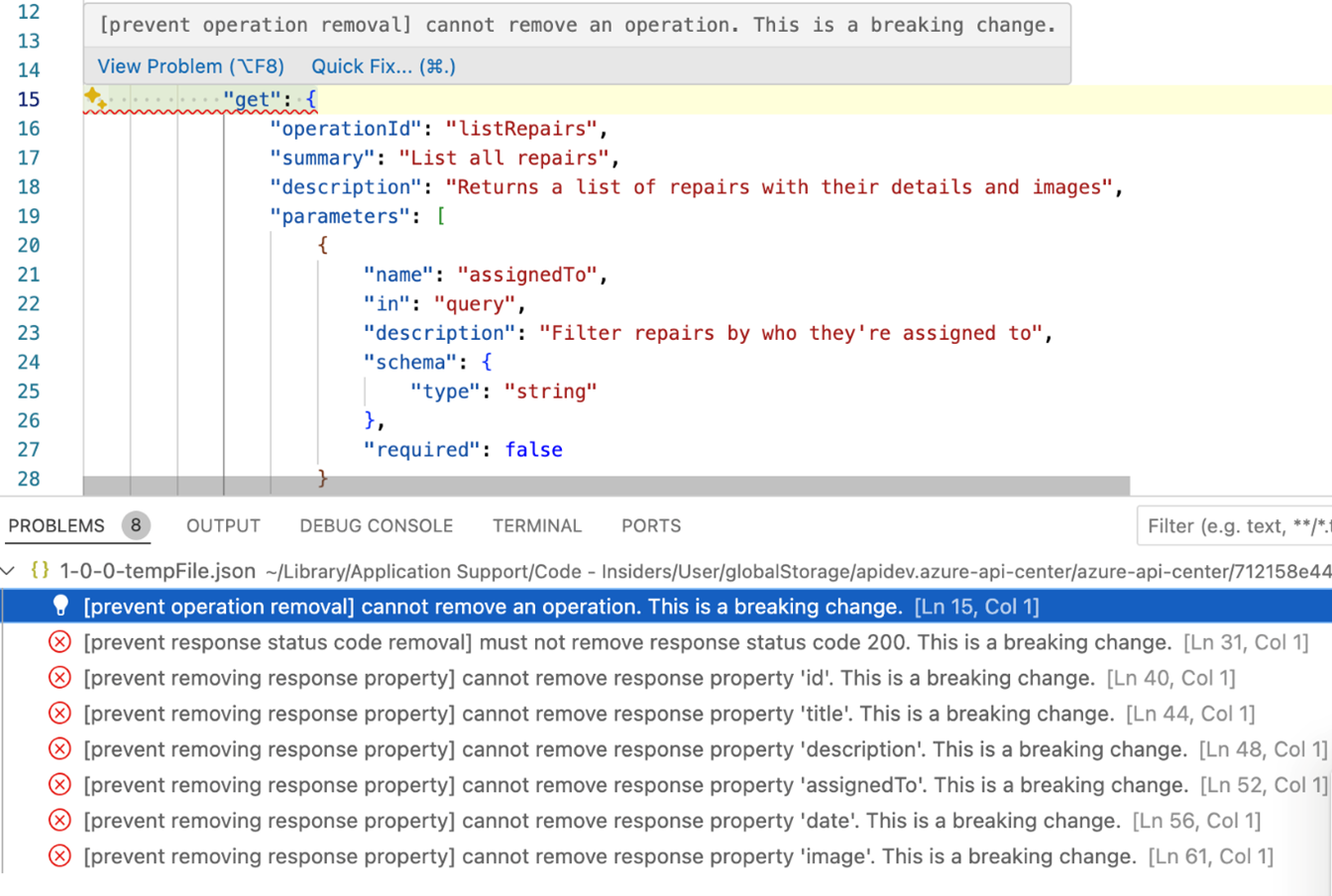Switch to the Terminal tab
This screenshot has height=896, width=1332.
(536, 526)
